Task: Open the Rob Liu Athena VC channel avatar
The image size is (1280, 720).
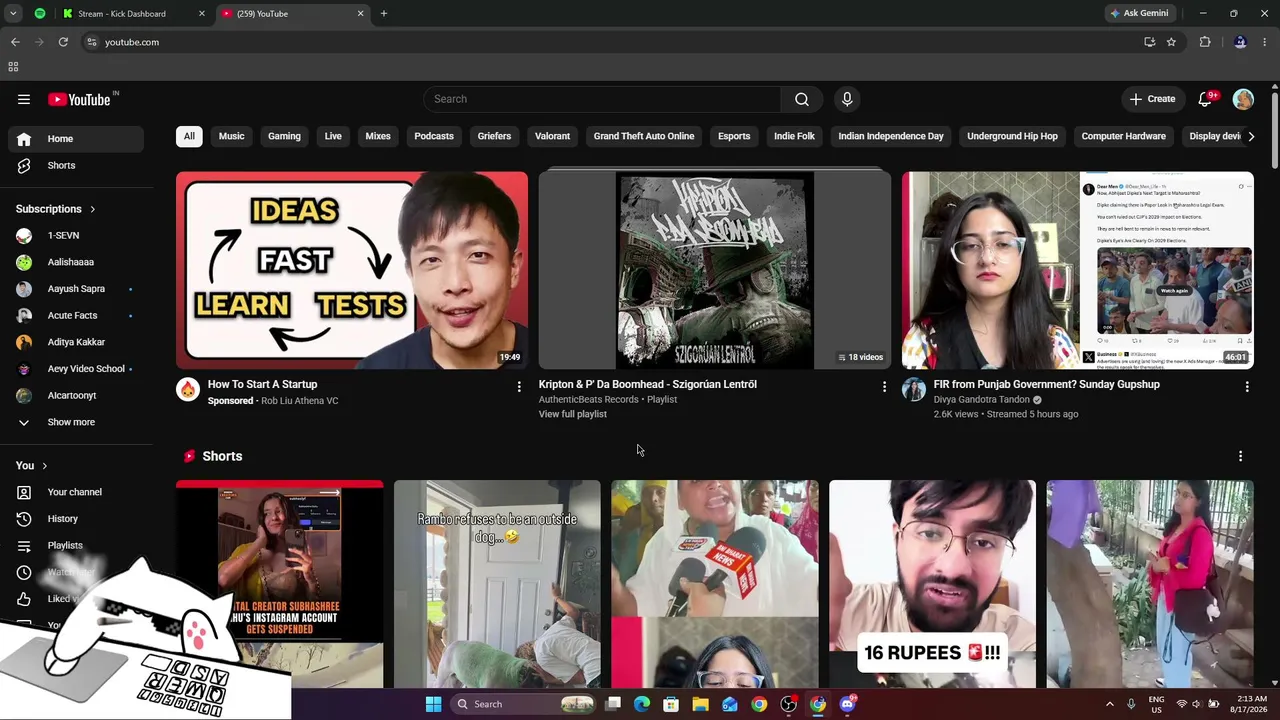Action: (x=188, y=390)
